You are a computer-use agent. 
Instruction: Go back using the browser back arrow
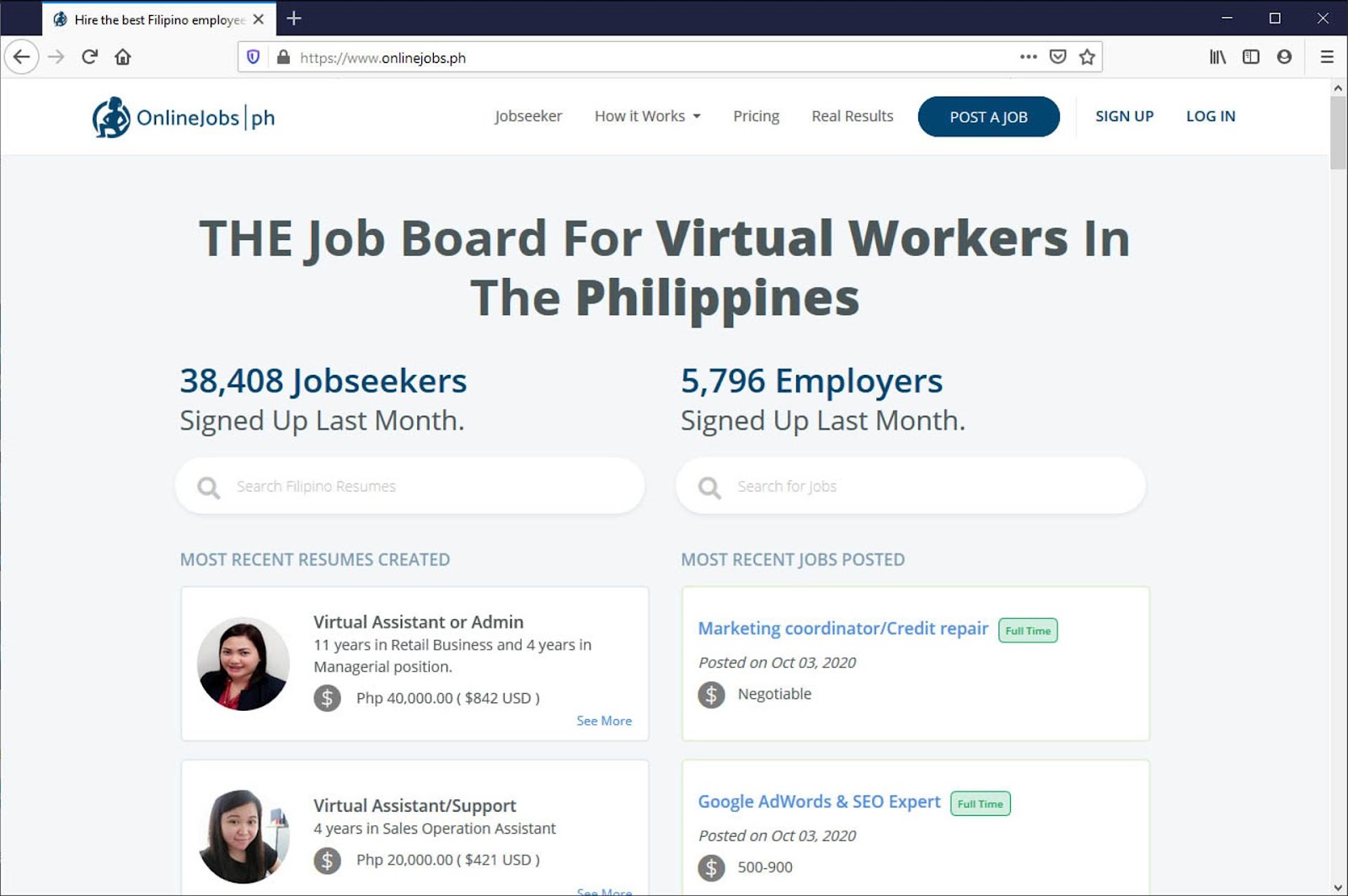click(x=22, y=57)
